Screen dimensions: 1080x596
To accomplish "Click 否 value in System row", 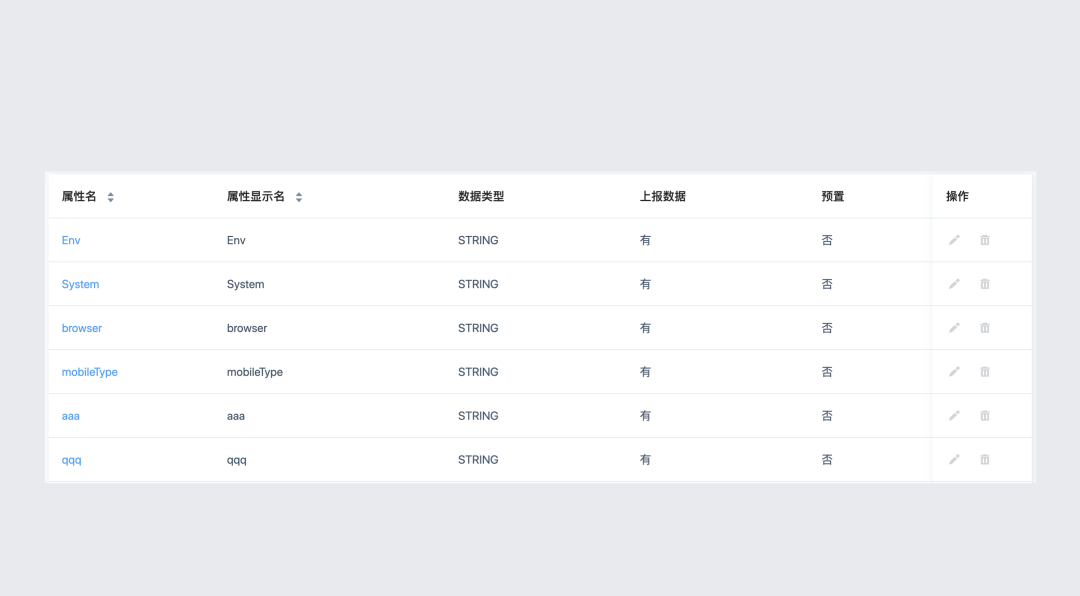I will (x=827, y=284).
